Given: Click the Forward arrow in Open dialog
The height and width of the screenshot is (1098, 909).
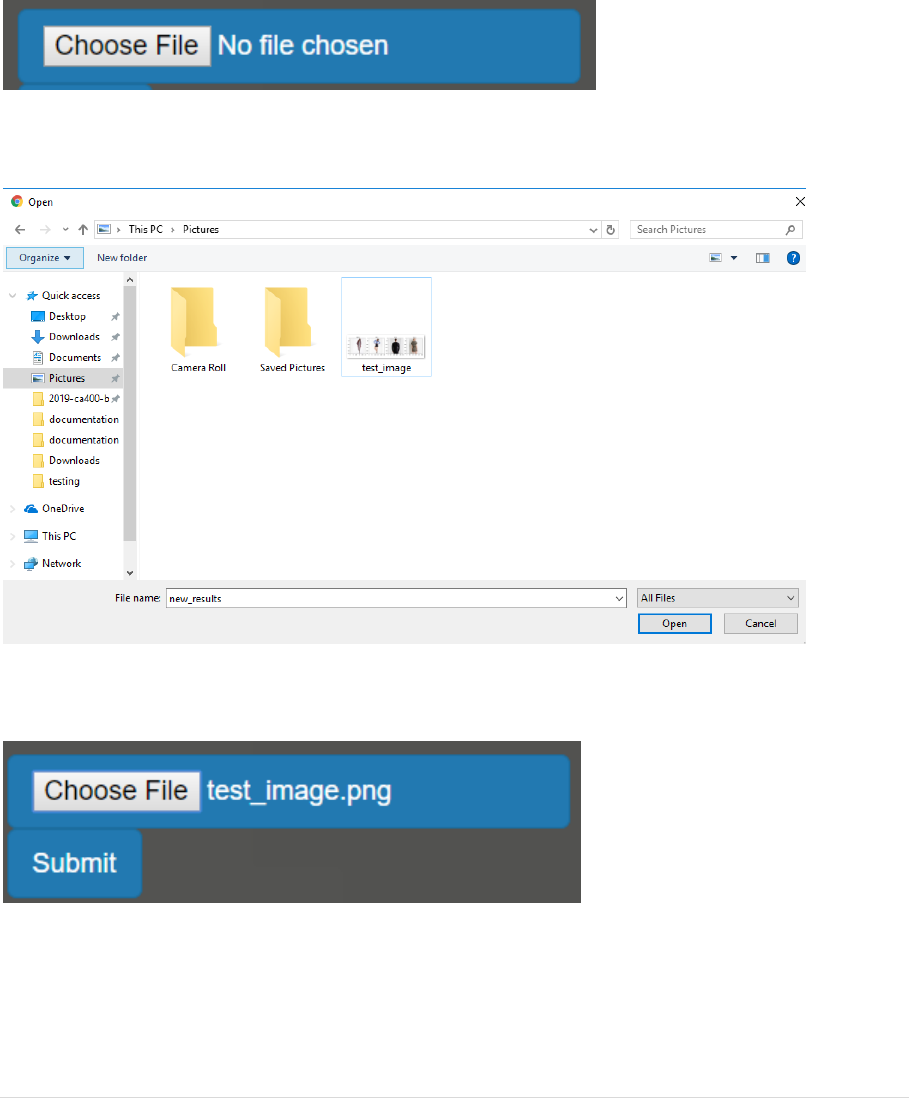Looking at the screenshot, I should coord(45,230).
